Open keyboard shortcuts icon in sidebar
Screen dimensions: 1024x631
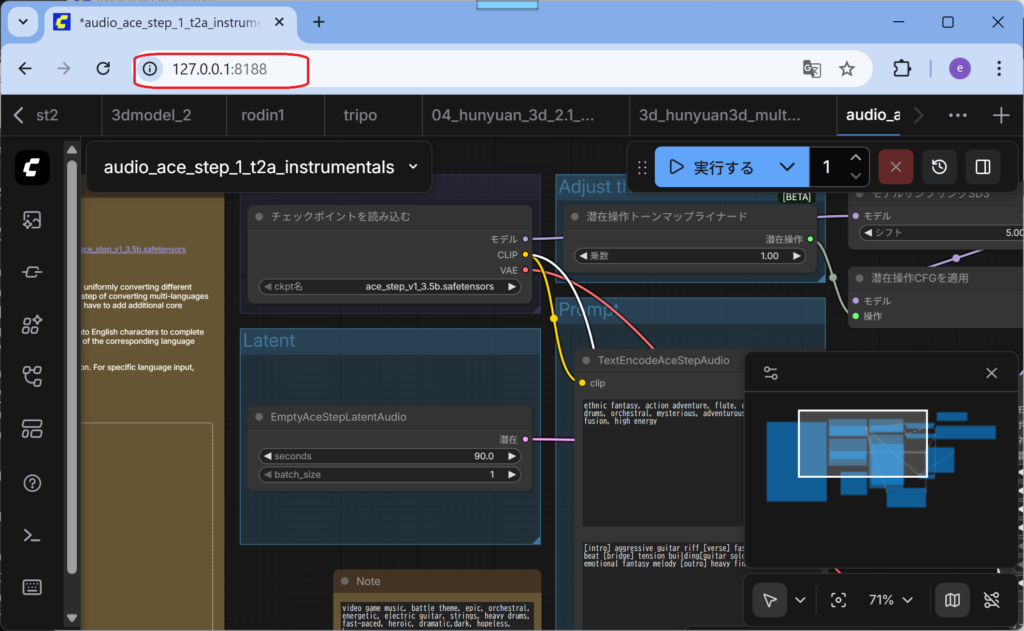(31, 587)
